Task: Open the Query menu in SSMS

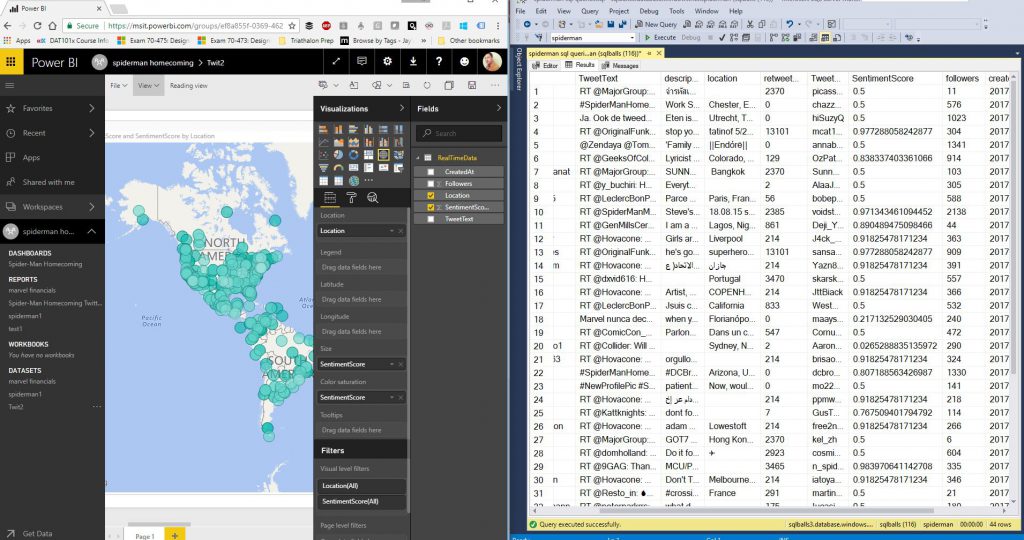Action: pyautogui.click(x=589, y=11)
